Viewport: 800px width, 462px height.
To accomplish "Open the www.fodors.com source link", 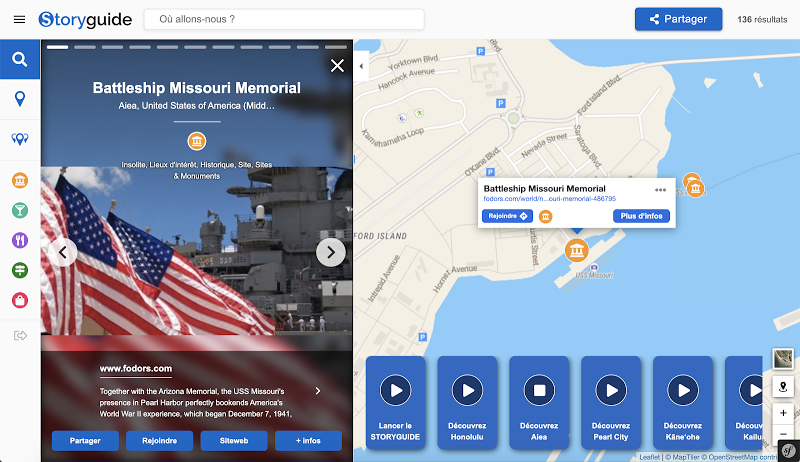I will pyautogui.click(x=136, y=369).
